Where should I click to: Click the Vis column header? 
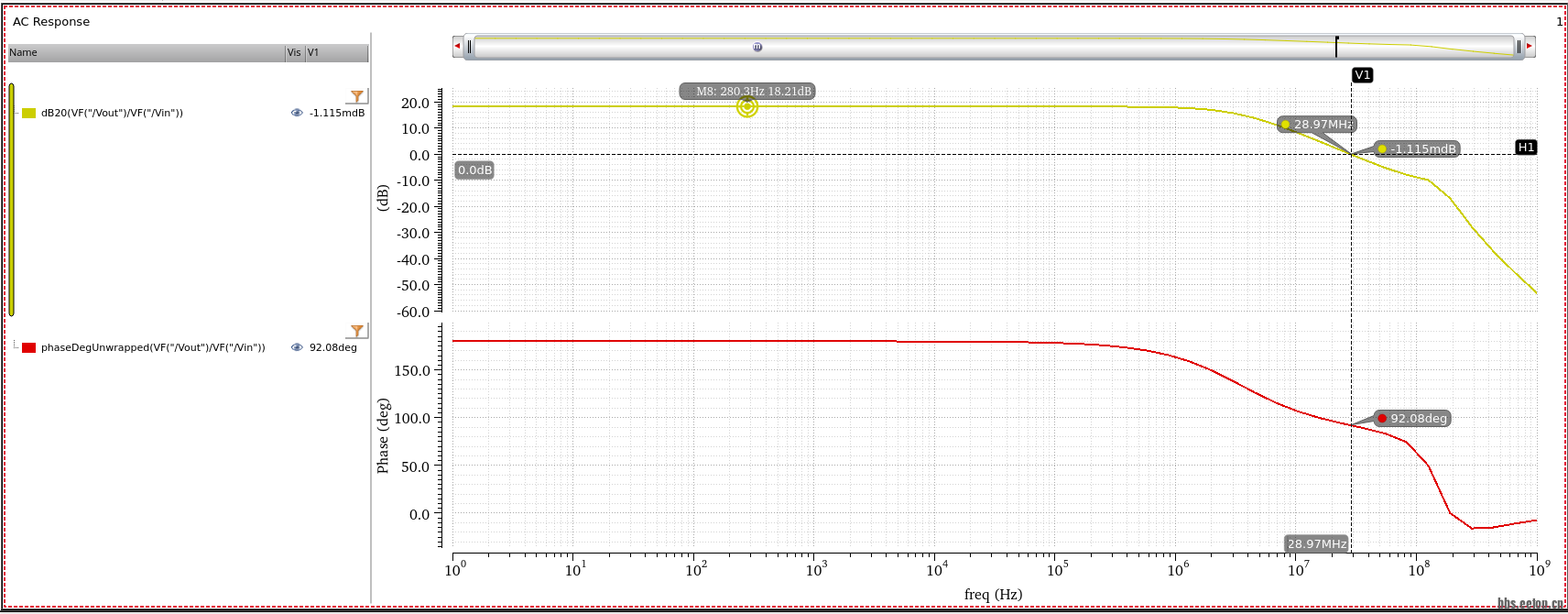coord(295,52)
